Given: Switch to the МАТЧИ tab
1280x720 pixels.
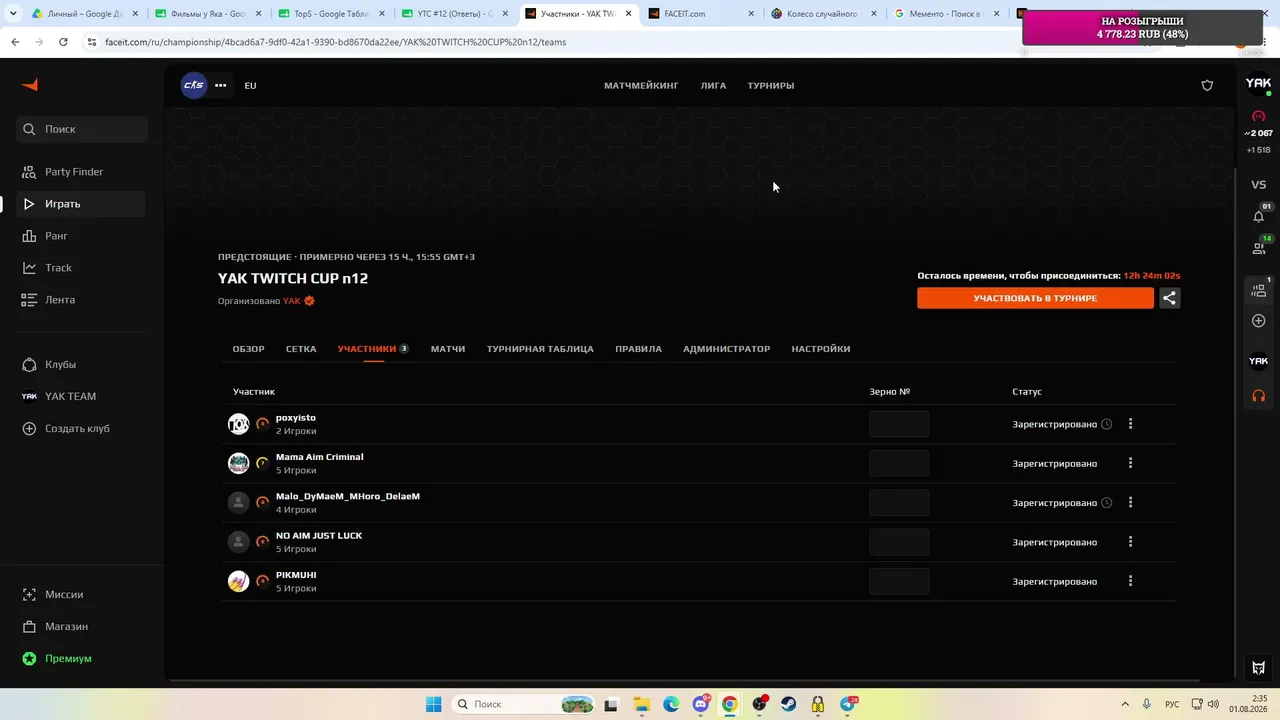Looking at the screenshot, I should (x=448, y=349).
